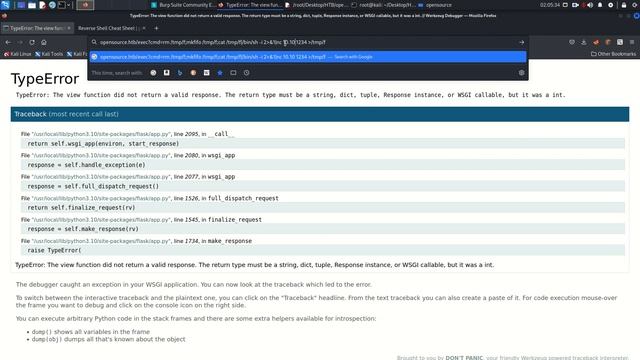The image size is (640, 360).
Task: Click the system clock in the panel
Action: click(x=549, y=5)
